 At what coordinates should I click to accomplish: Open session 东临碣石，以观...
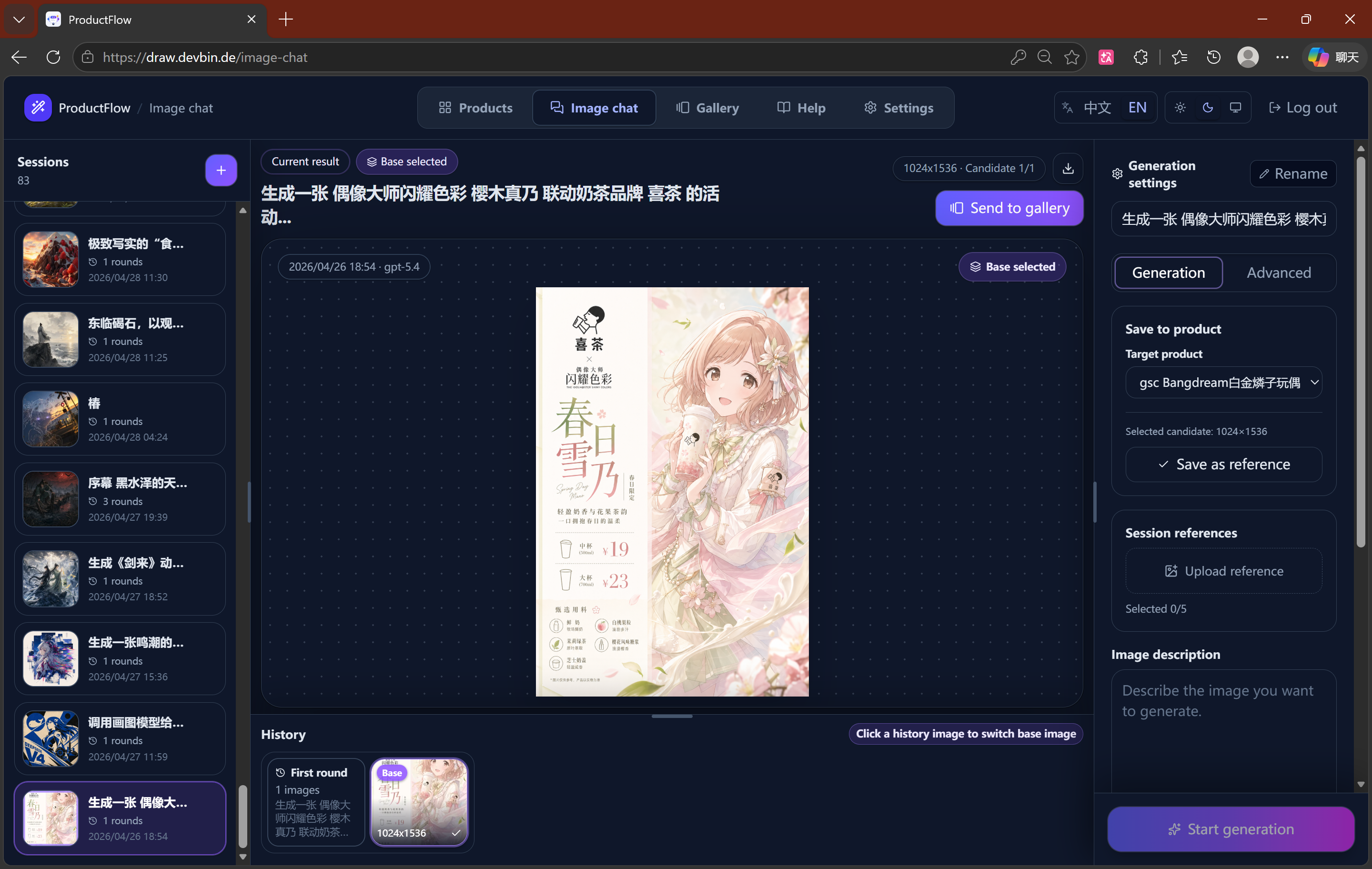click(120, 340)
